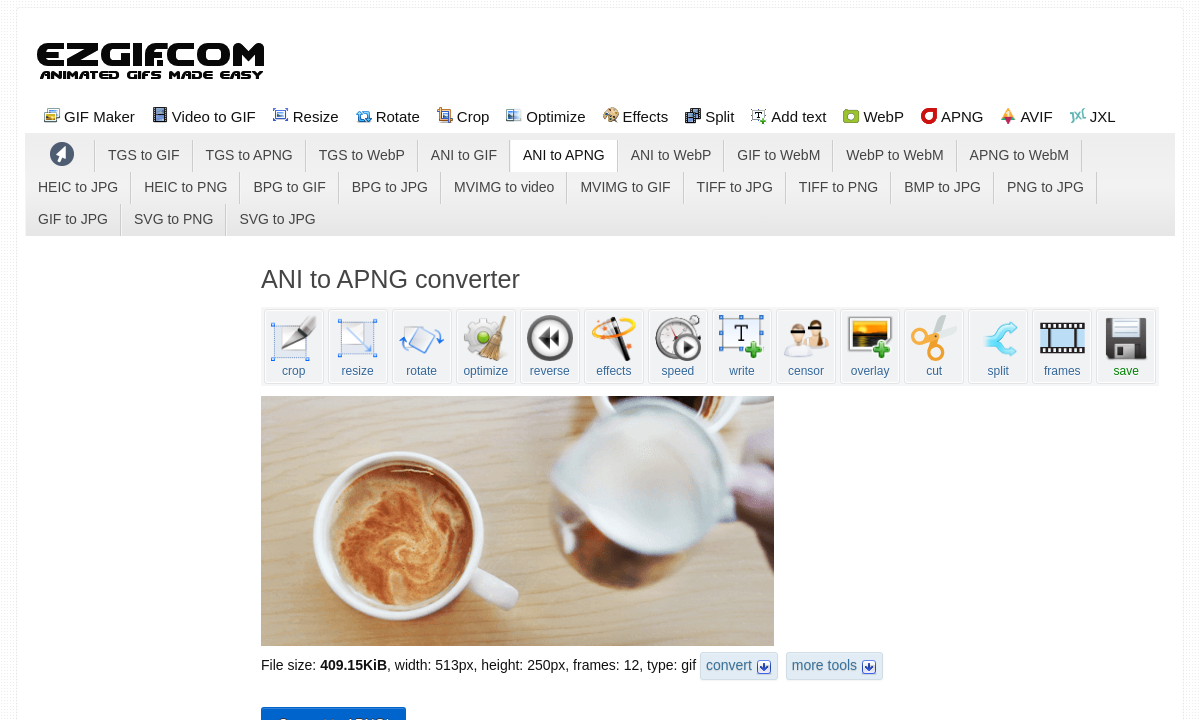Select the crop tool
This screenshot has width=1200, height=720.
(293, 346)
